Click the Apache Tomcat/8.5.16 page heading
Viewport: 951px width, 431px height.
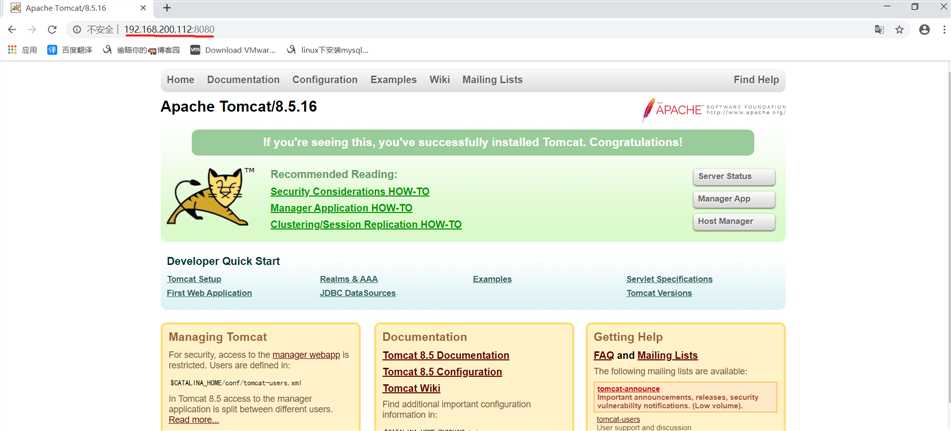tap(238, 107)
